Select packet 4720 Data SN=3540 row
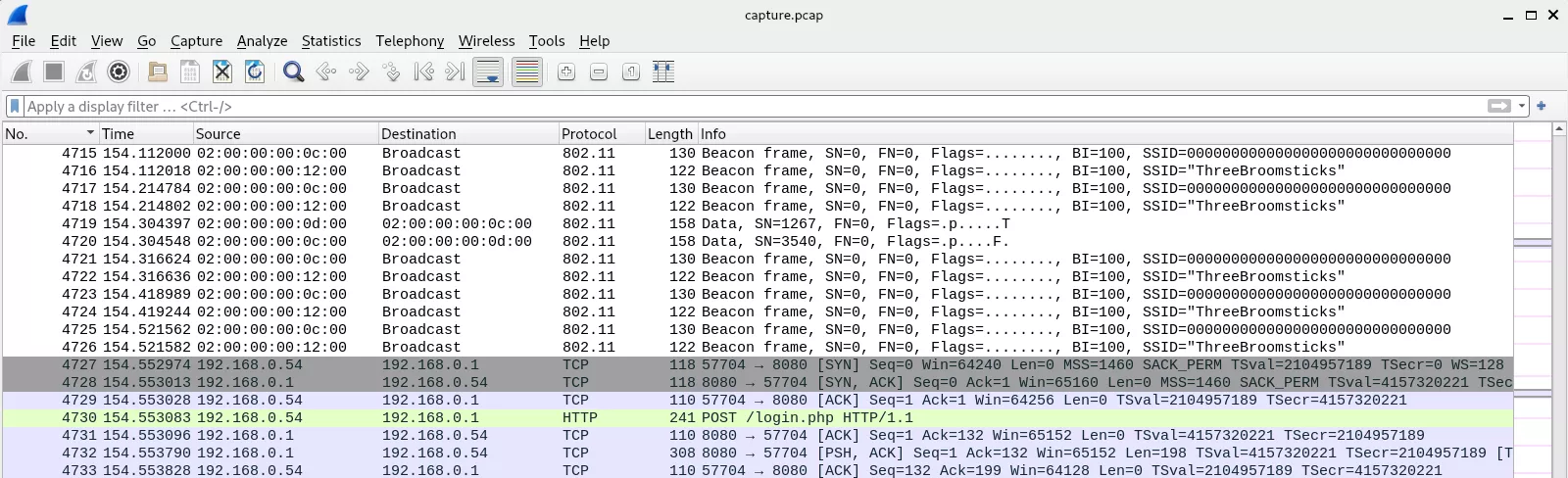1568x478 pixels. pyautogui.click(x=758, y=241)
